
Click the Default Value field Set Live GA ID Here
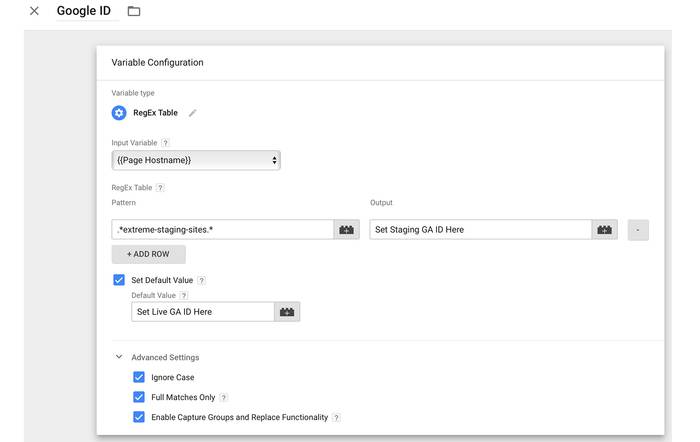[x=203, y=312]
